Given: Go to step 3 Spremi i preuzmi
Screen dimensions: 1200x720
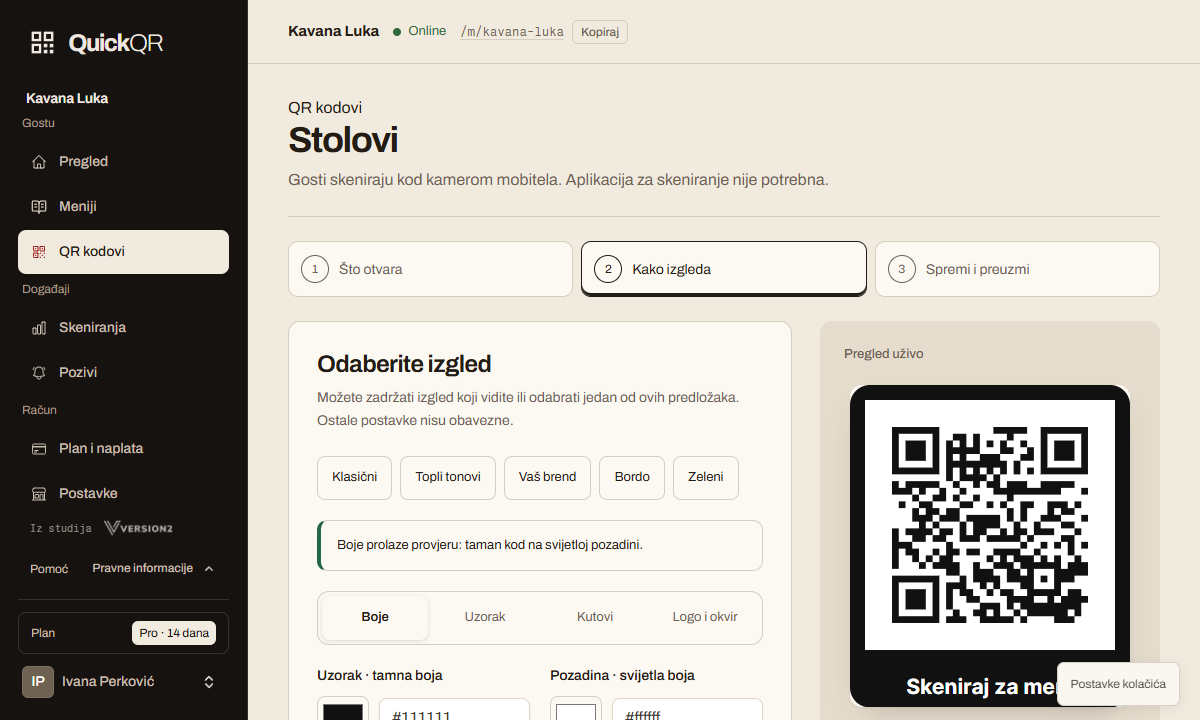Looking at the screenshot, I should 1017,269.
